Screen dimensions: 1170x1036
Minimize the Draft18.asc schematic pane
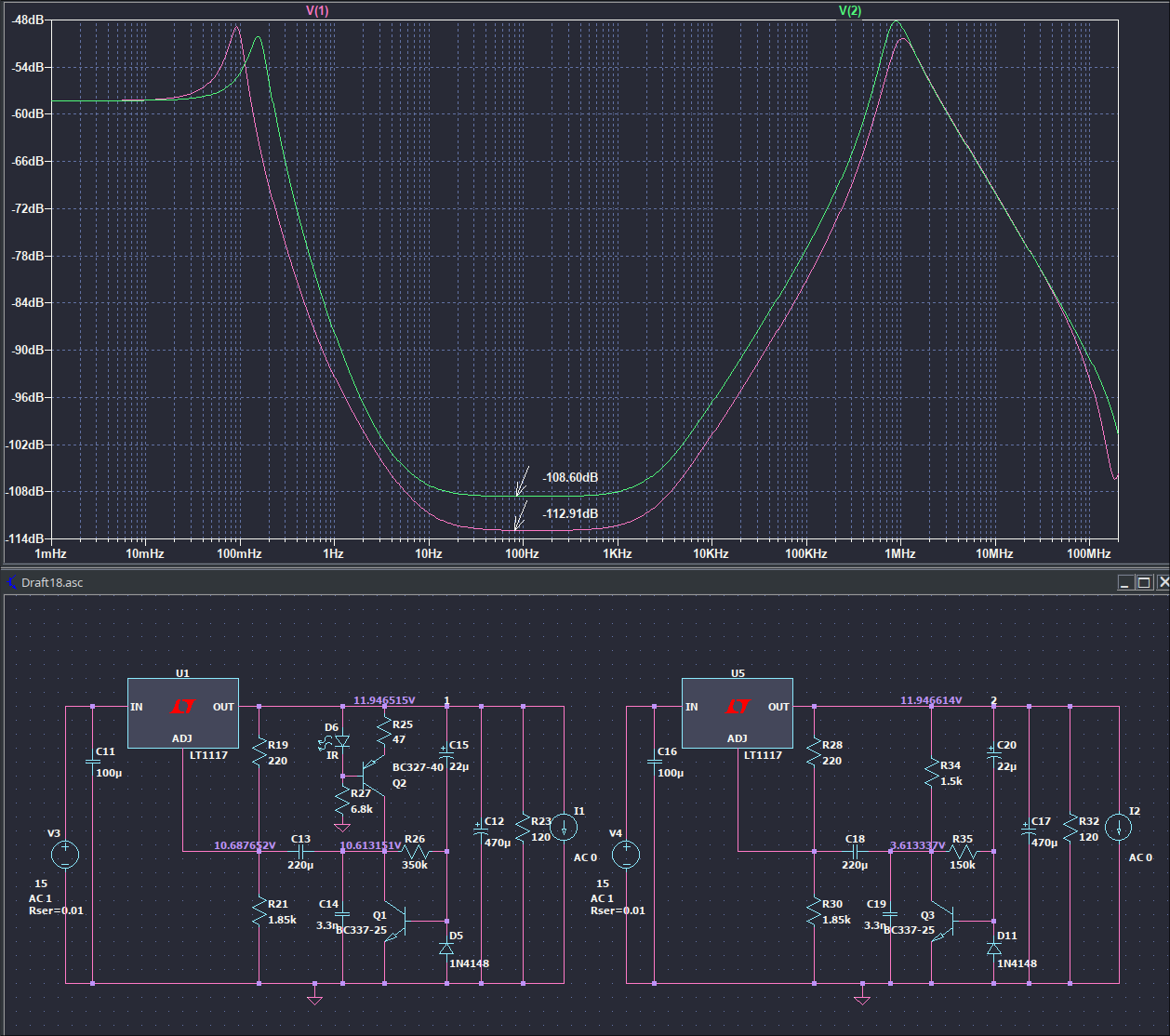coord(1125,582)
